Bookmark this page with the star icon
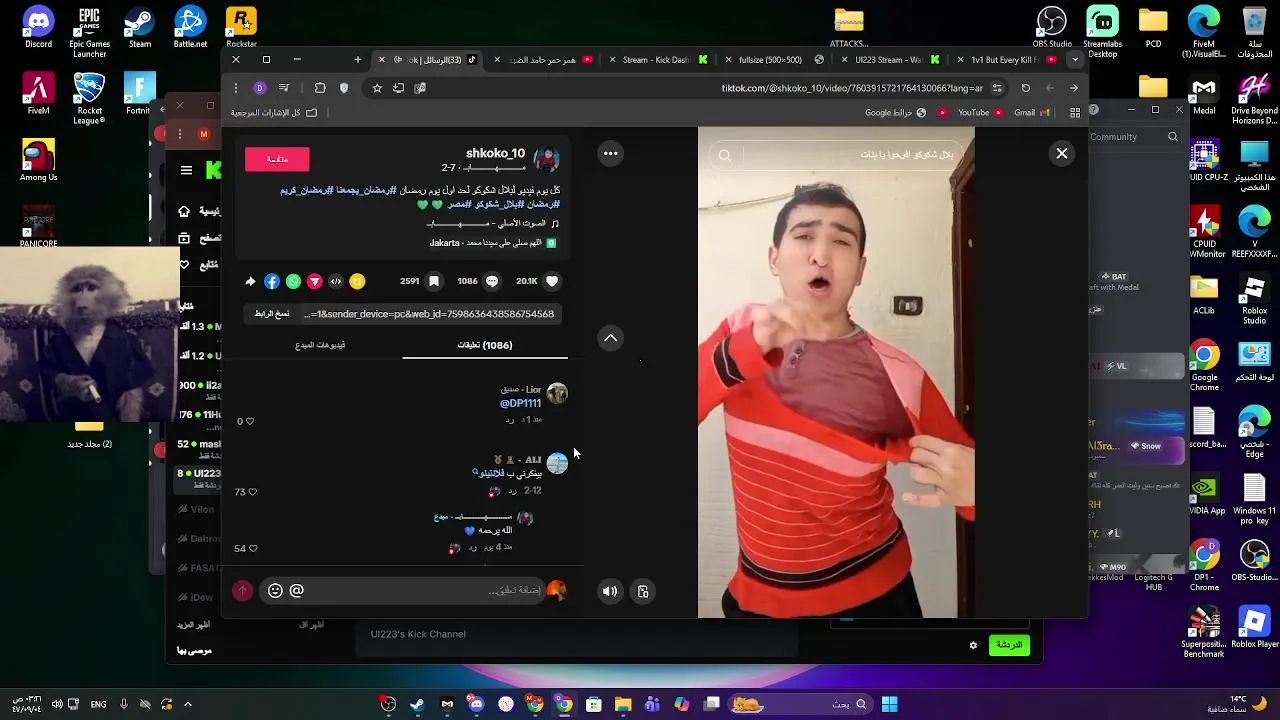This screenshot has height=720, width=1280. (x=377, y=88)
